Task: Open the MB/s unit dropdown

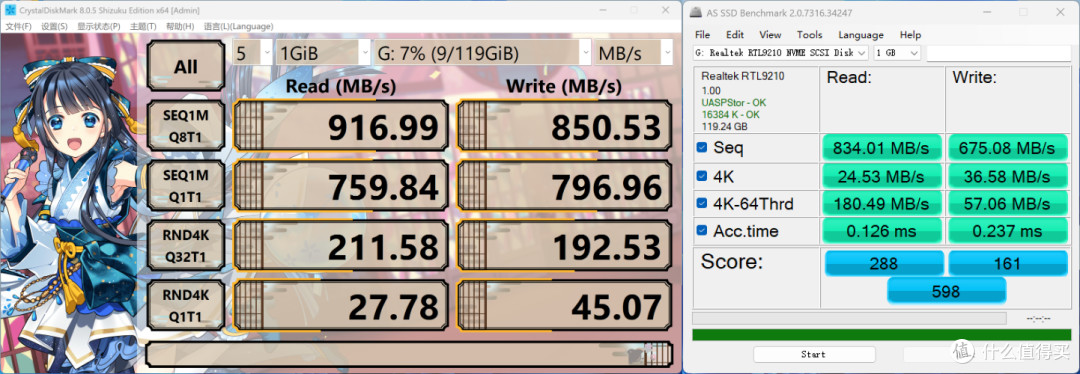Action: coord(634,52)
